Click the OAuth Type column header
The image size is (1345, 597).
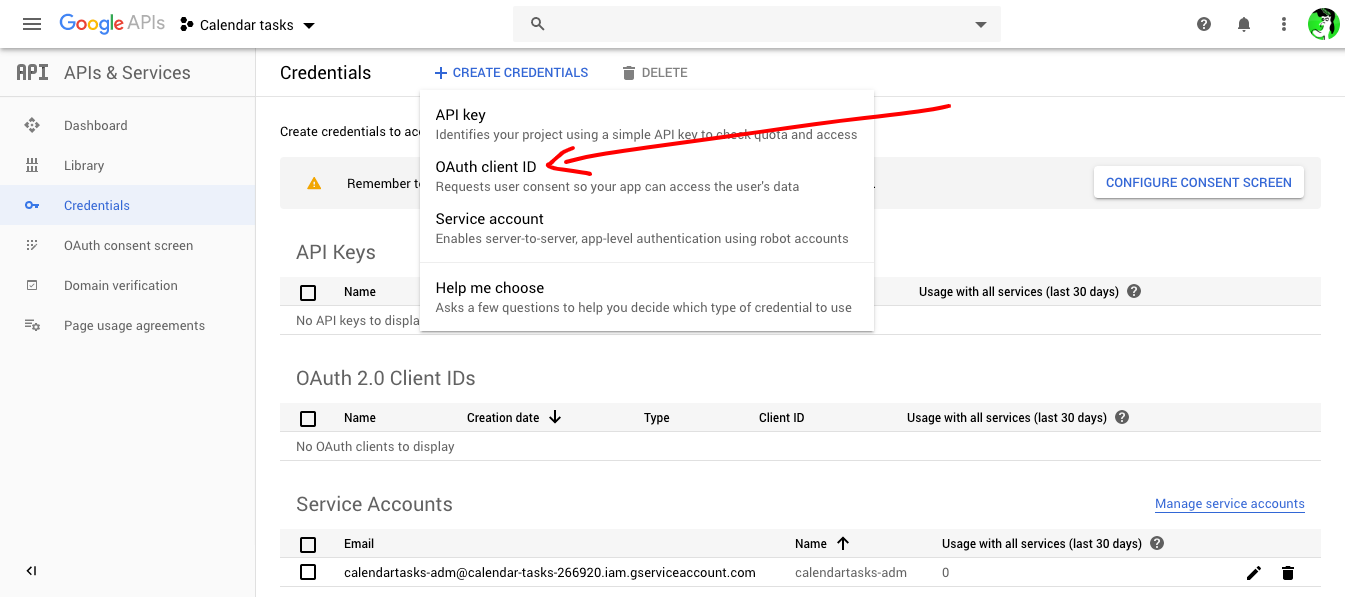click(657, 418)
